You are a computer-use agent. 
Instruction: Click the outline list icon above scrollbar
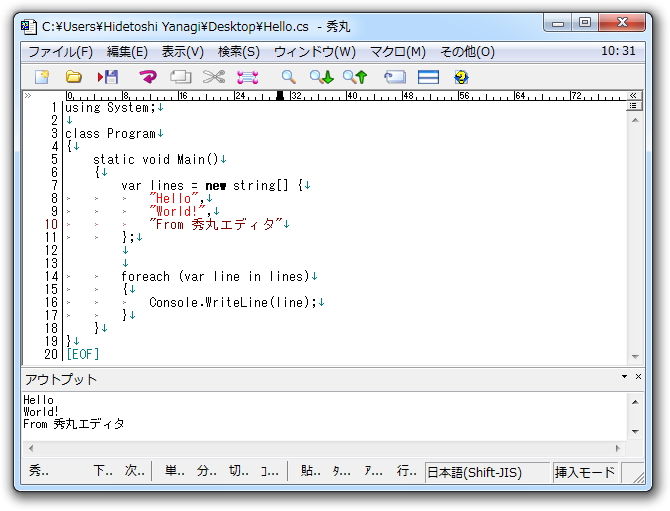tap(633, 106)
